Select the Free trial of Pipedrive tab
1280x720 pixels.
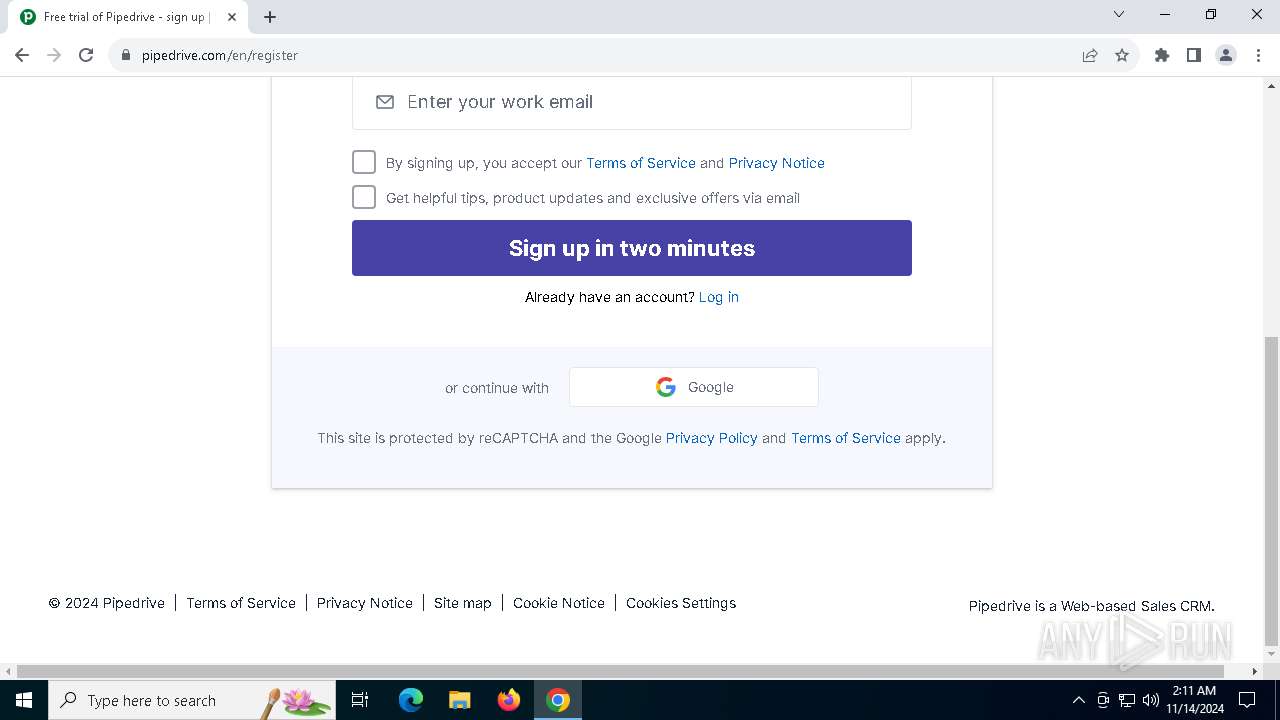coord(128,17)
